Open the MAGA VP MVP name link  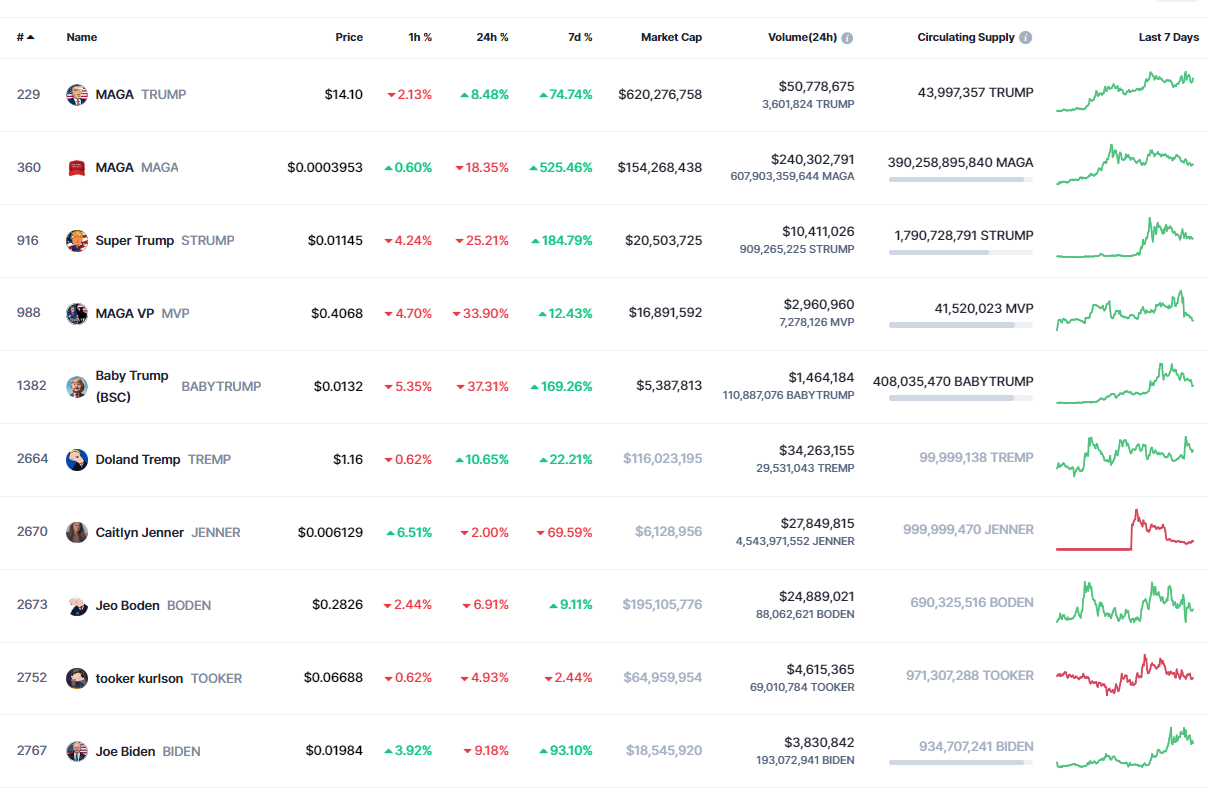click(x=142, y=314)
